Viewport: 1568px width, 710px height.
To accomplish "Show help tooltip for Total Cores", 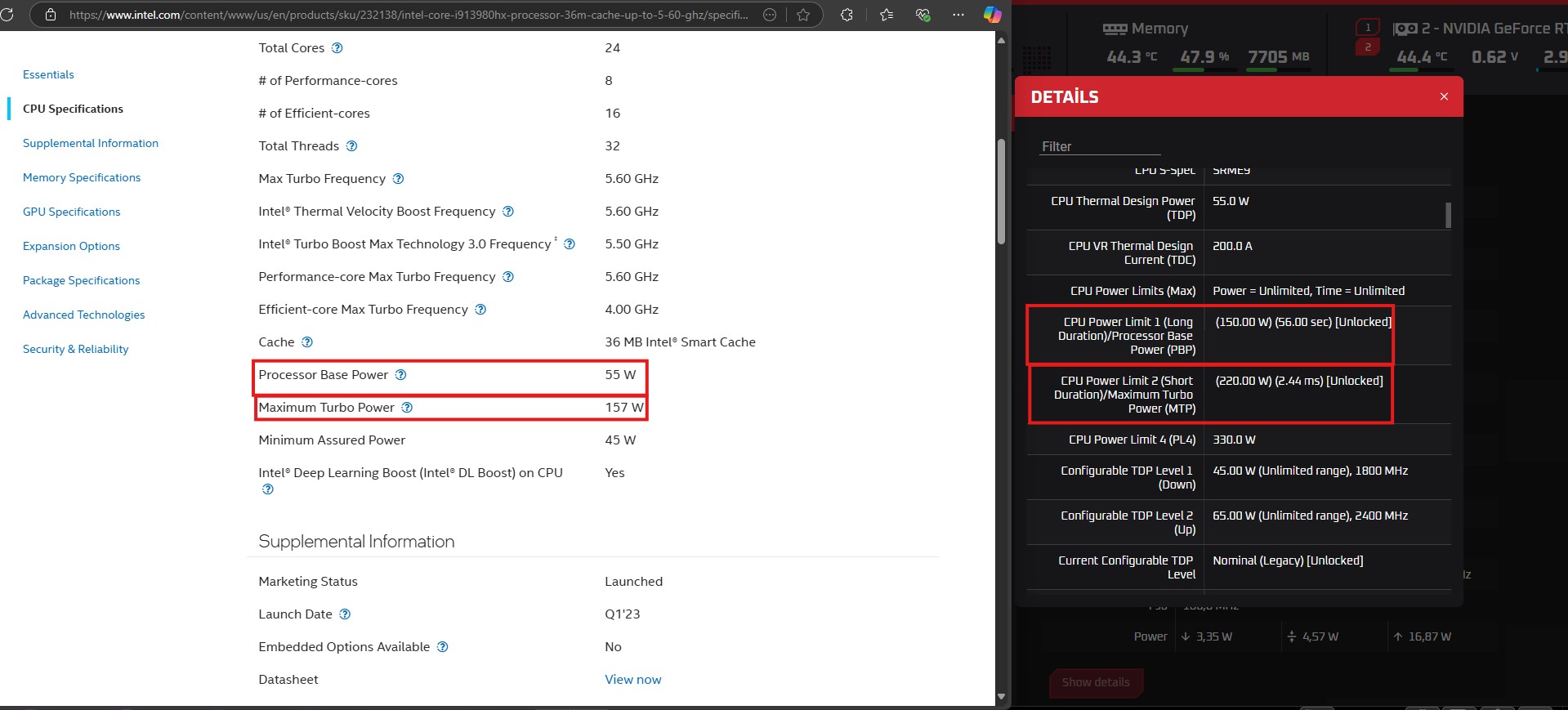I will click(x=337, y=48).
